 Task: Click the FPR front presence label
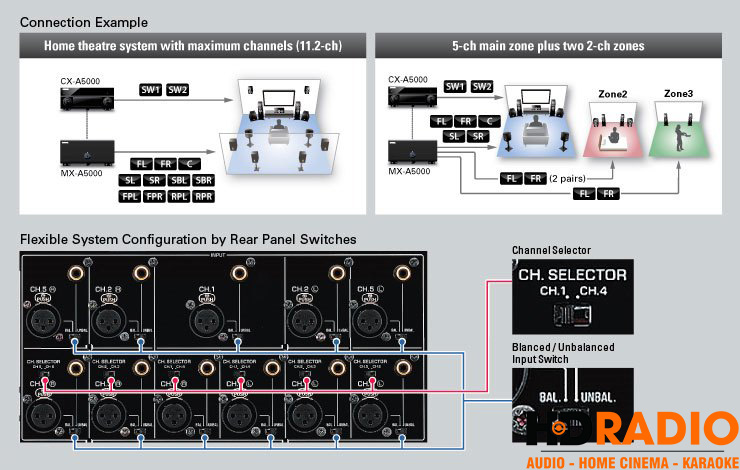[152, 196]
